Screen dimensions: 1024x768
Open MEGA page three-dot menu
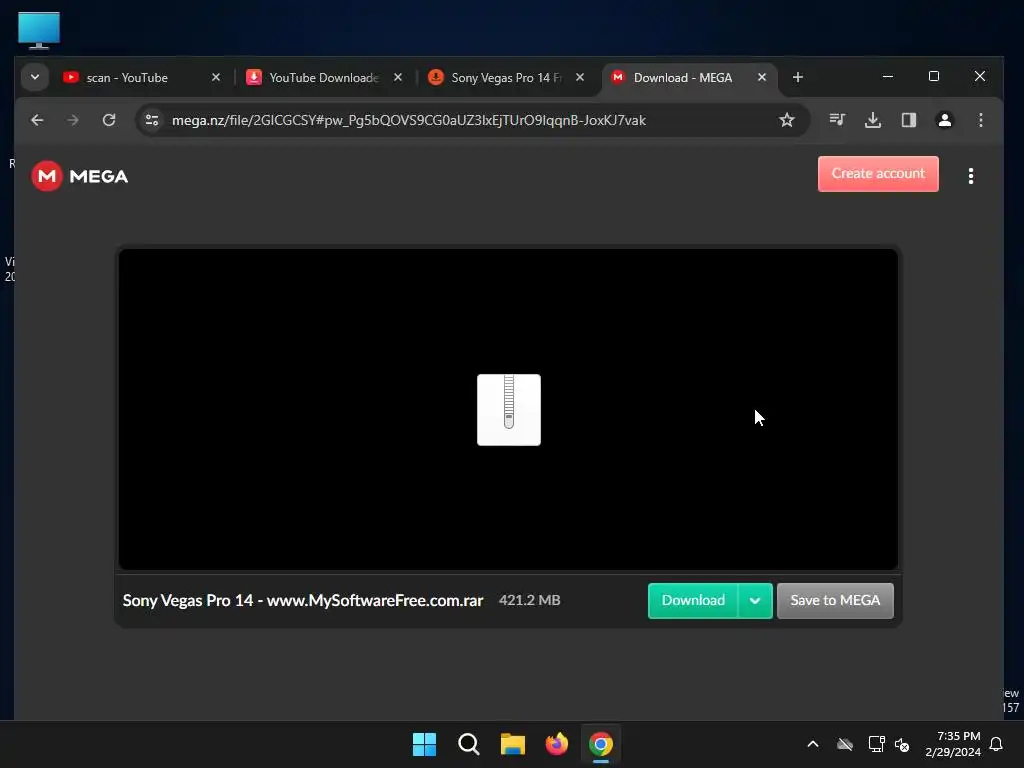click(x=970, y=176)
